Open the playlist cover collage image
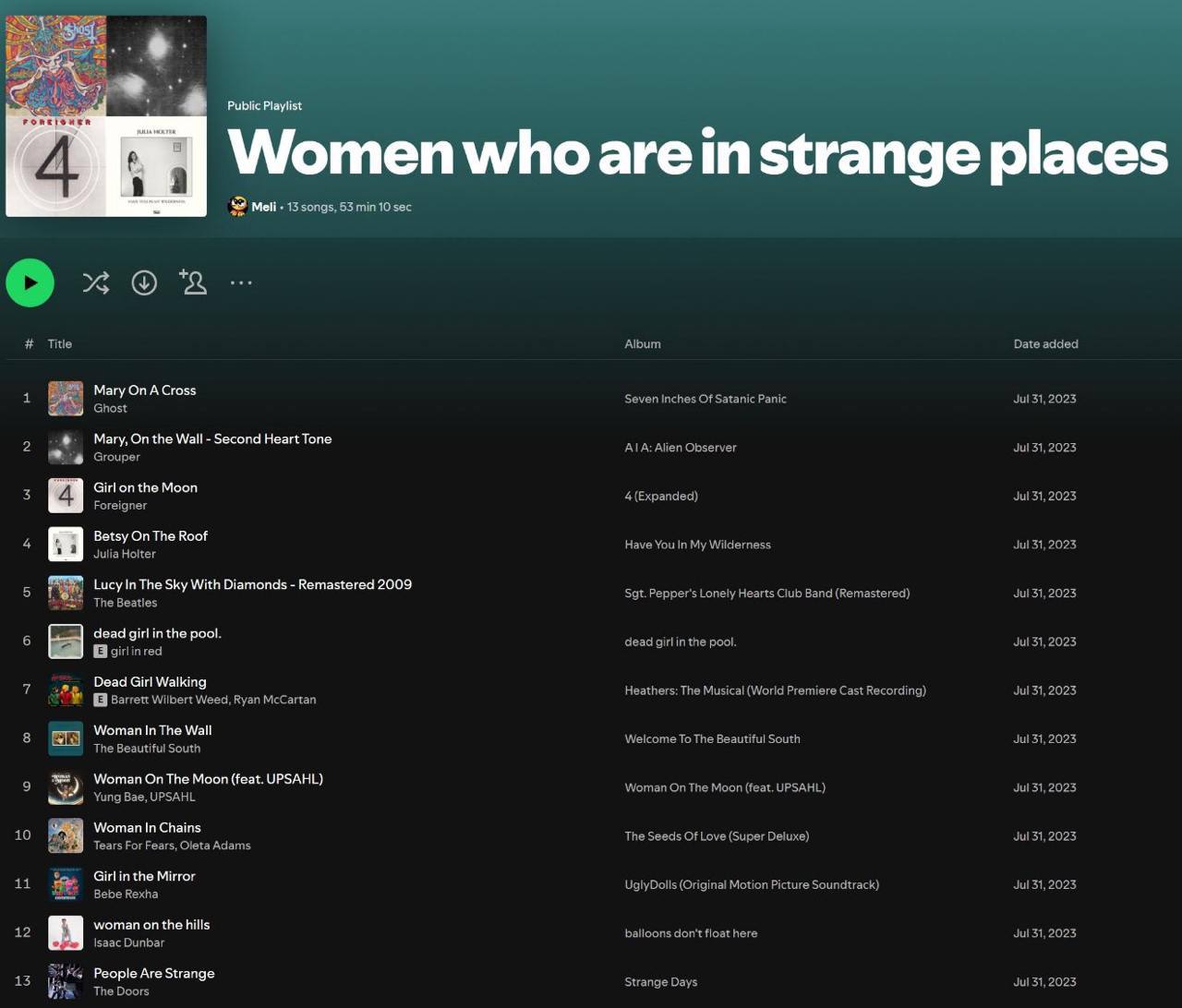 point(106,115)
